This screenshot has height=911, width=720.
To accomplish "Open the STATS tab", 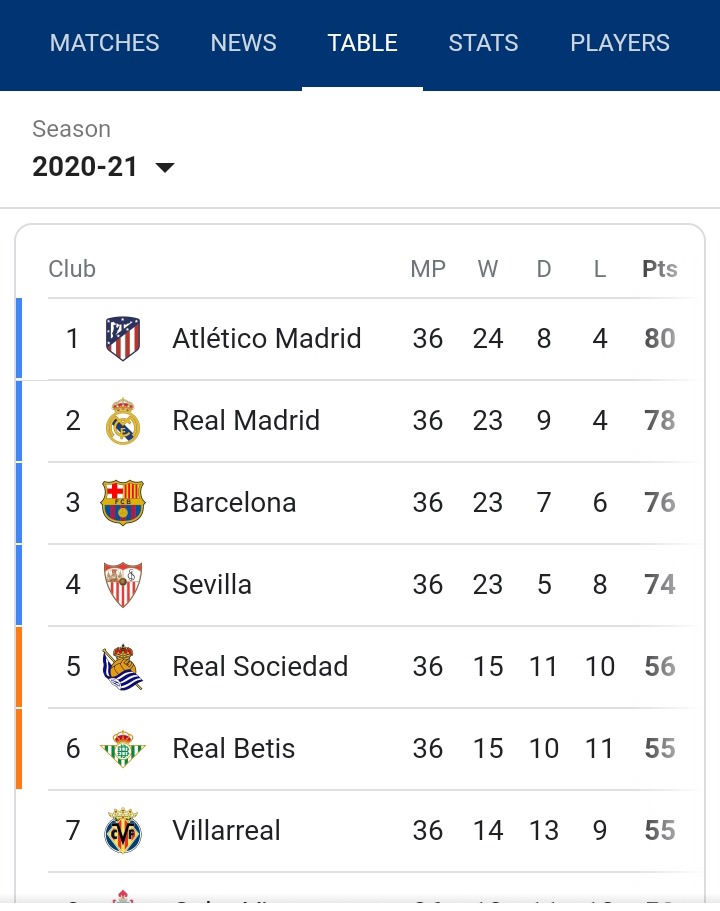I will point(483,43).
